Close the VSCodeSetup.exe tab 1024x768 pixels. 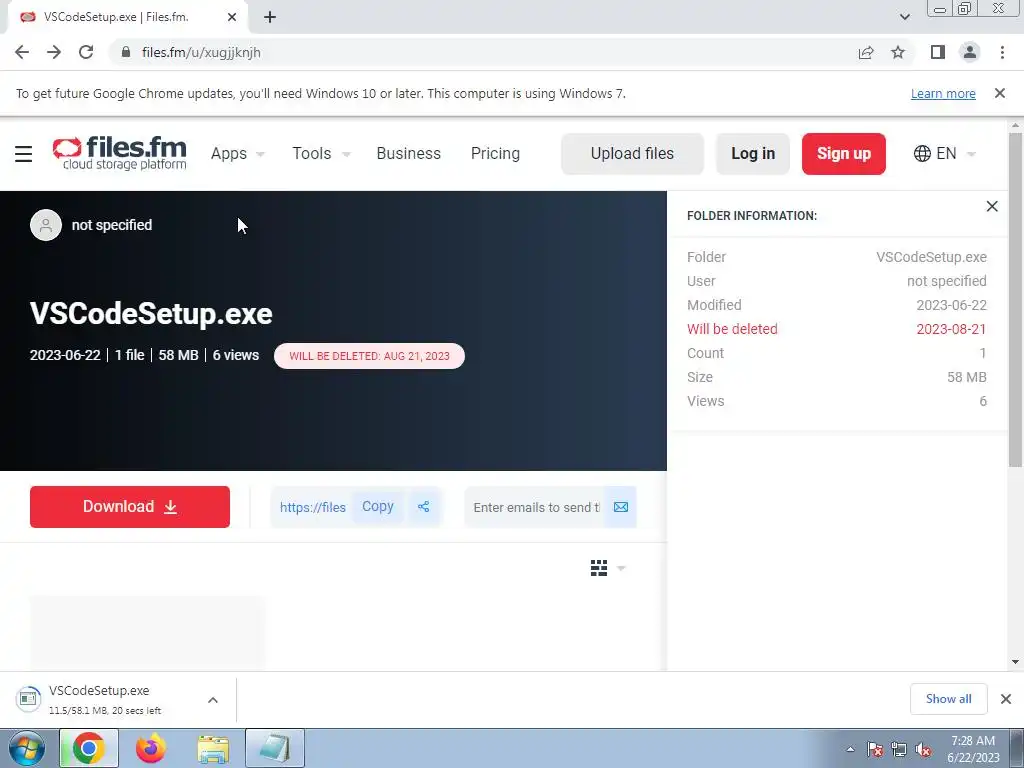tap(232, 17)
